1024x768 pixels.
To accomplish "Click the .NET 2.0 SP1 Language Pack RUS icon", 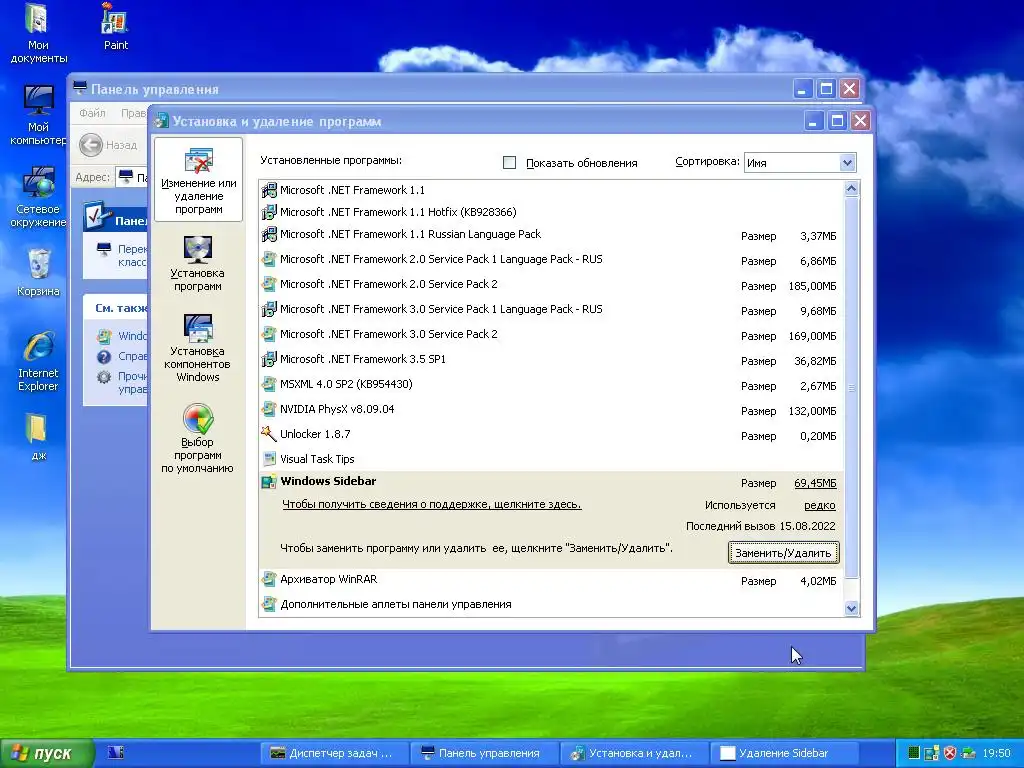I will pos(268,259).
